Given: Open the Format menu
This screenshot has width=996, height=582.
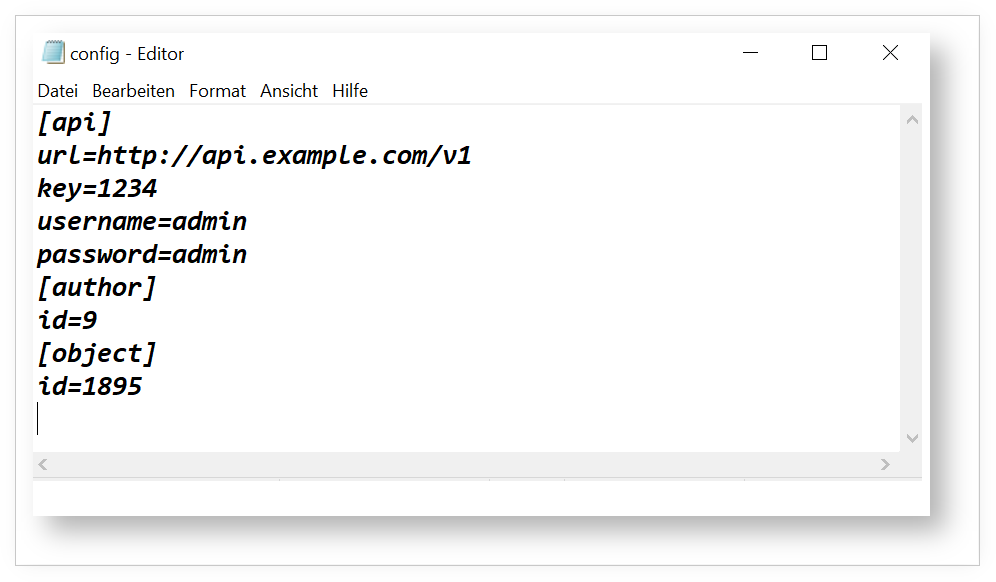Looking at the screenshot, I should click(x=217, y=91).
